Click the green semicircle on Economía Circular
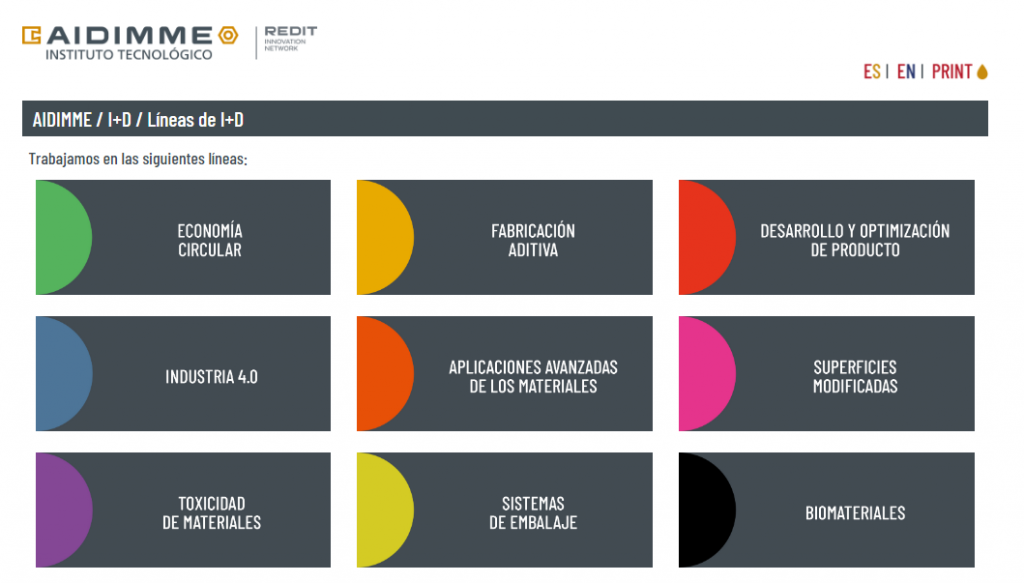Viewport: 1024px width, 583px height. click(x=64, y=237)
